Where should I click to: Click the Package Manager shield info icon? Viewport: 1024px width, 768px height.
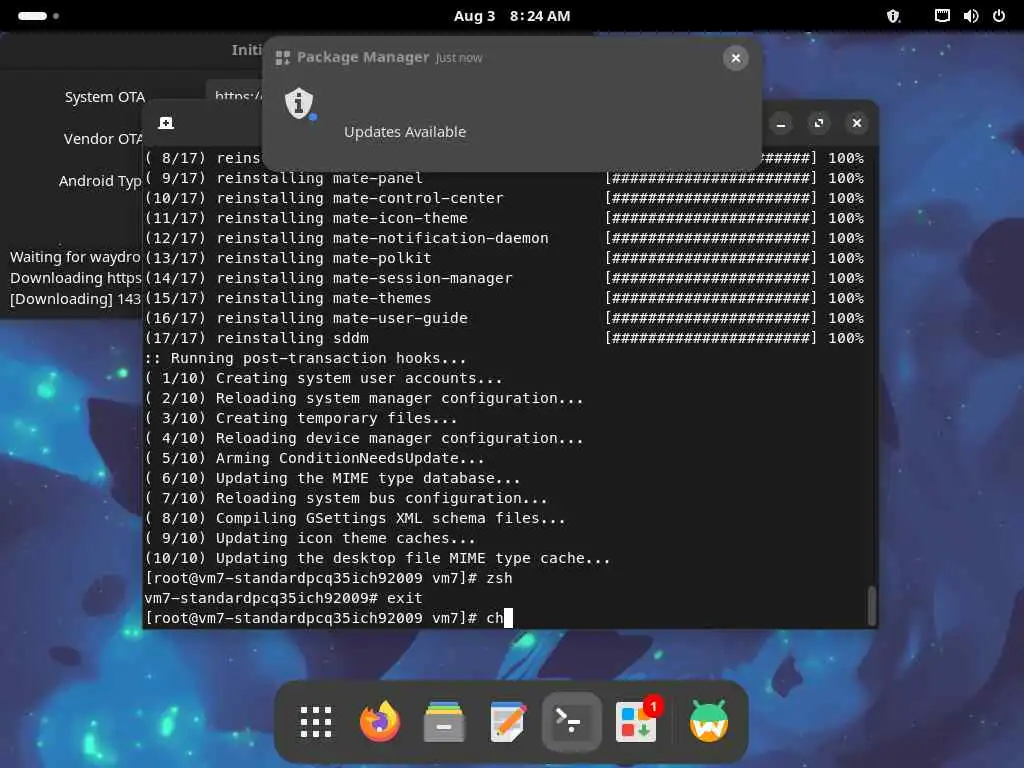tap(300, 104)
